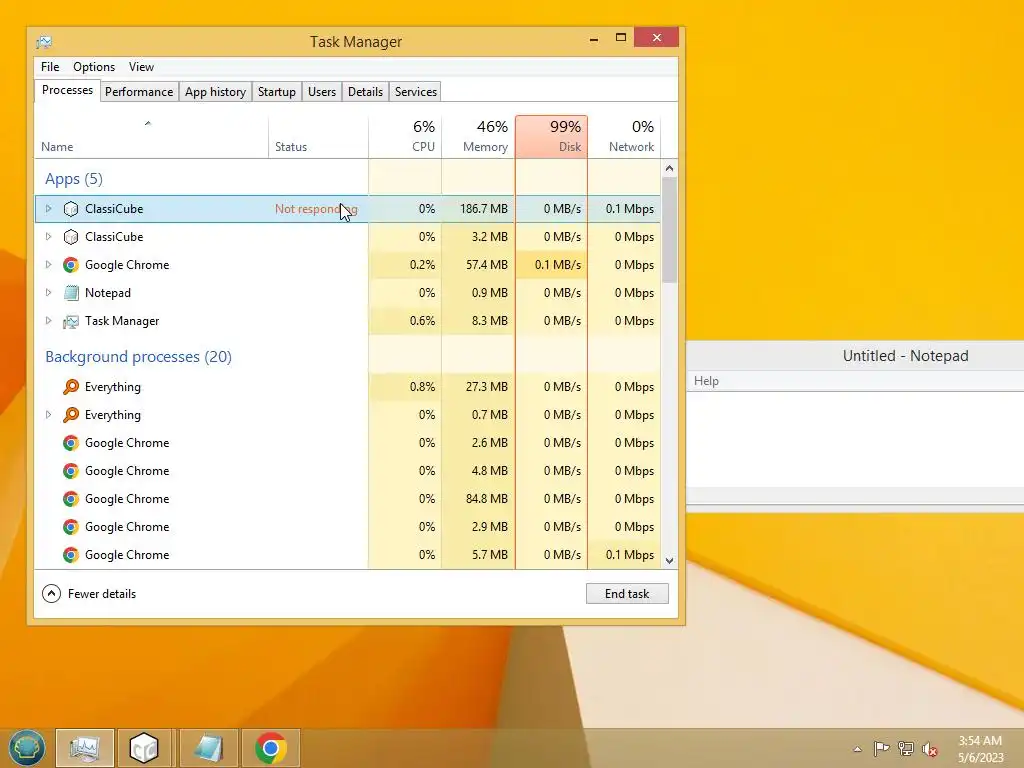Expand the Notepad app entry
This screenshot has width=1024, height=768.
[48, 293]
